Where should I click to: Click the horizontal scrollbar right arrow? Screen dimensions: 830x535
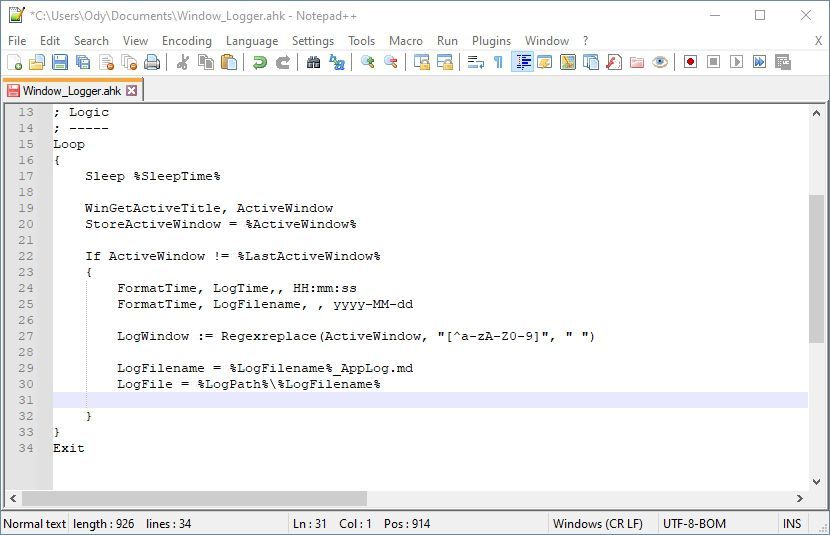800,498
